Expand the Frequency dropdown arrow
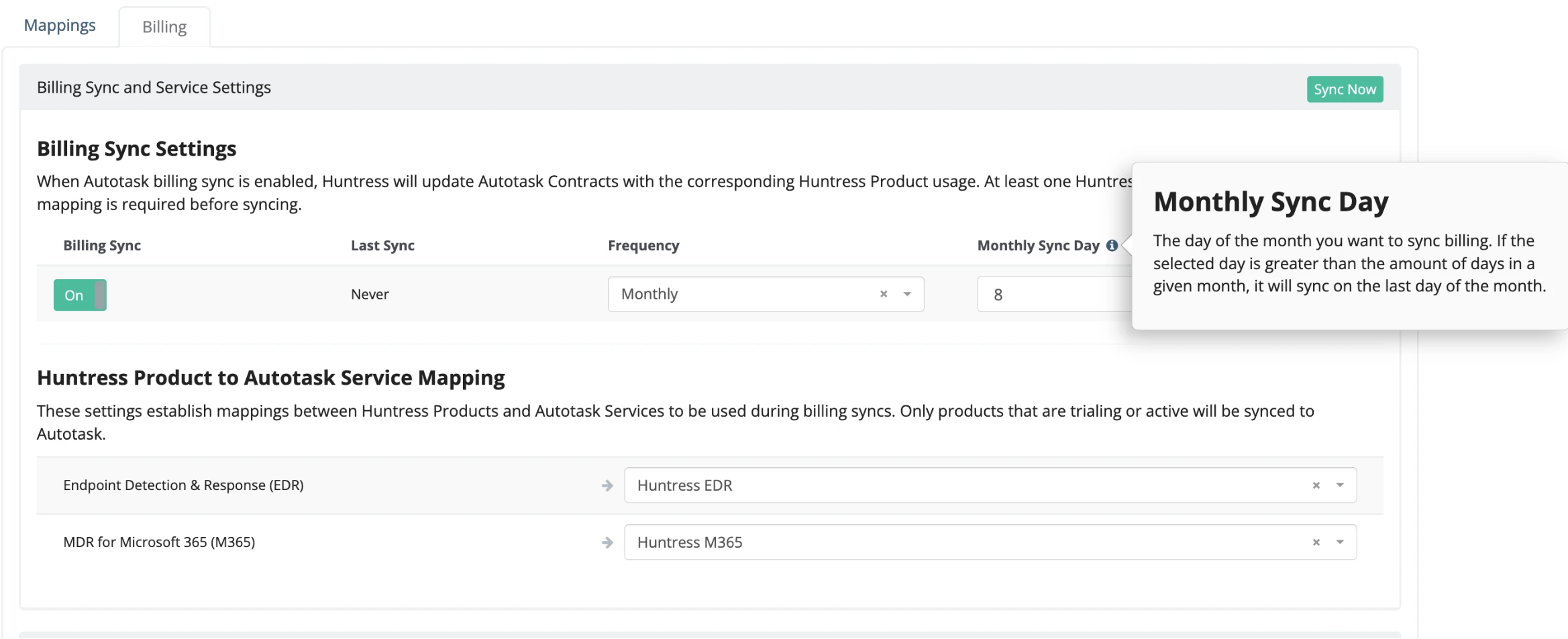 (907, 294)
